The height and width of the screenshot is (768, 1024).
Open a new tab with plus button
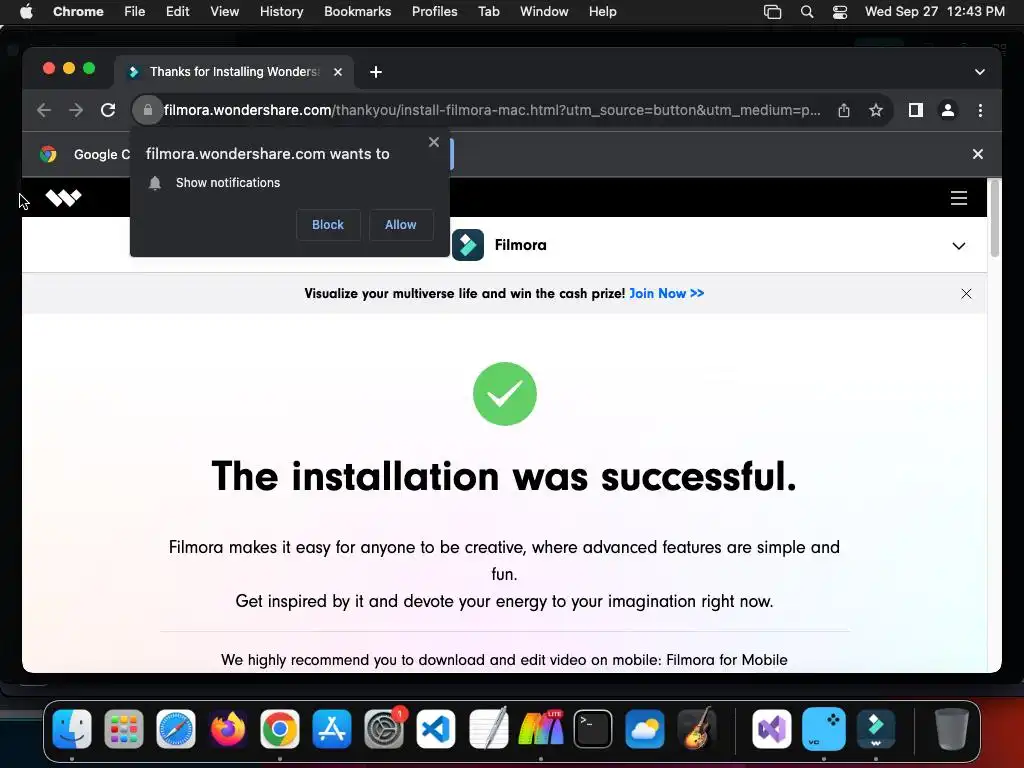coord(376,72)
